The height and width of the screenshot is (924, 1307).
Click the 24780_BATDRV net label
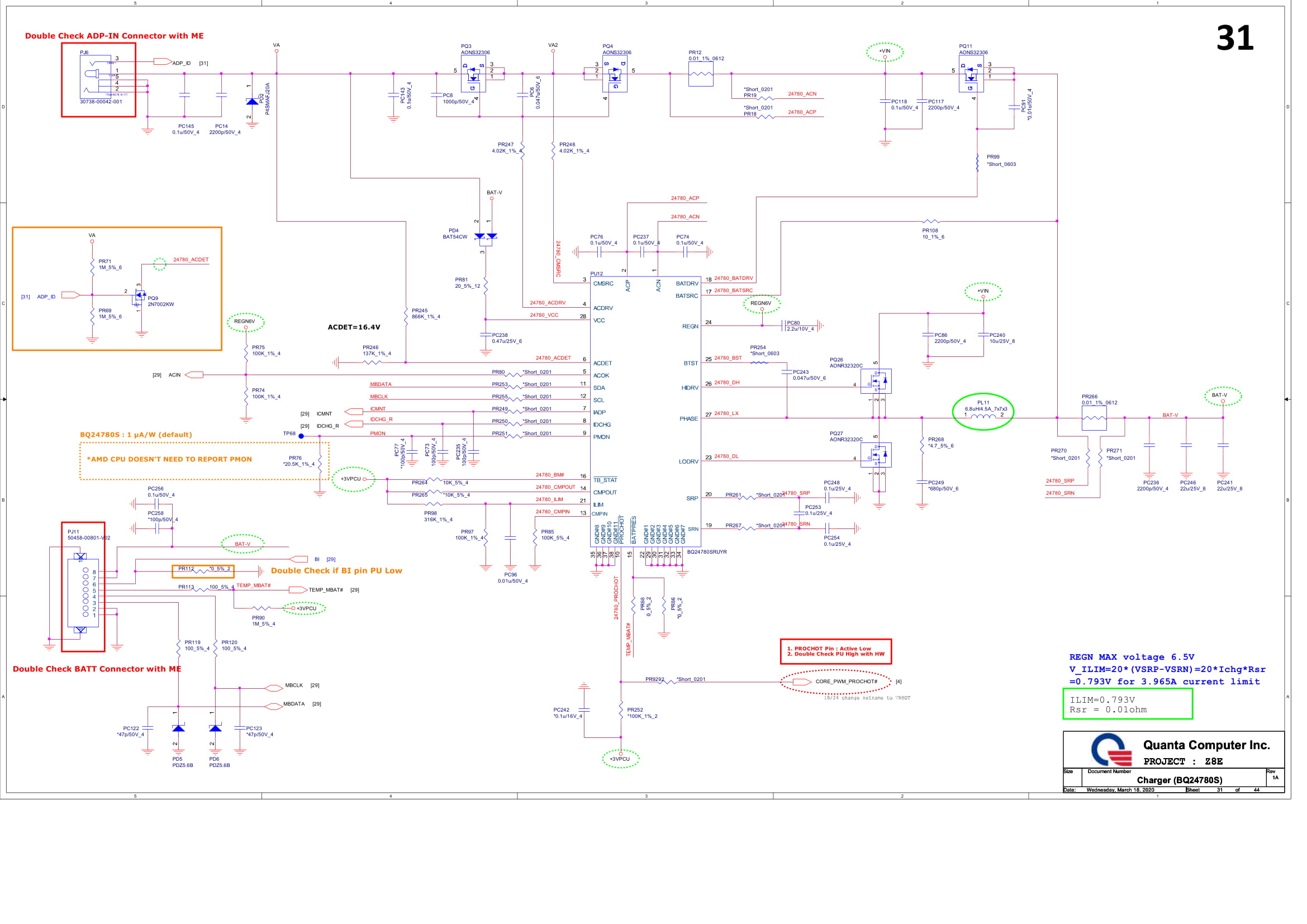pyautogui.click(x=733, y=278)
